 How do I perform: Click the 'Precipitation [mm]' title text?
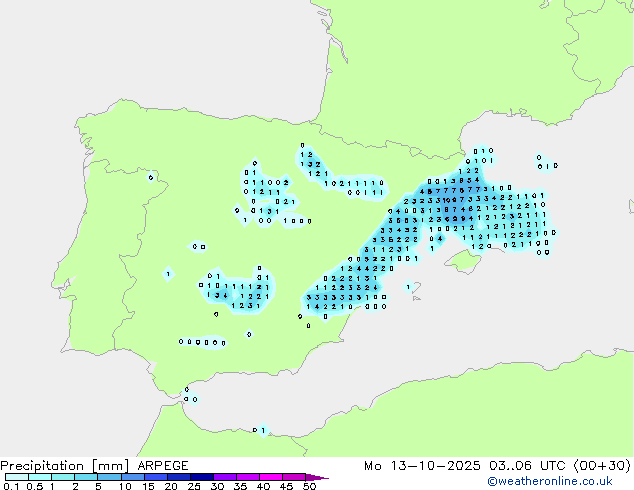point(65,466)
